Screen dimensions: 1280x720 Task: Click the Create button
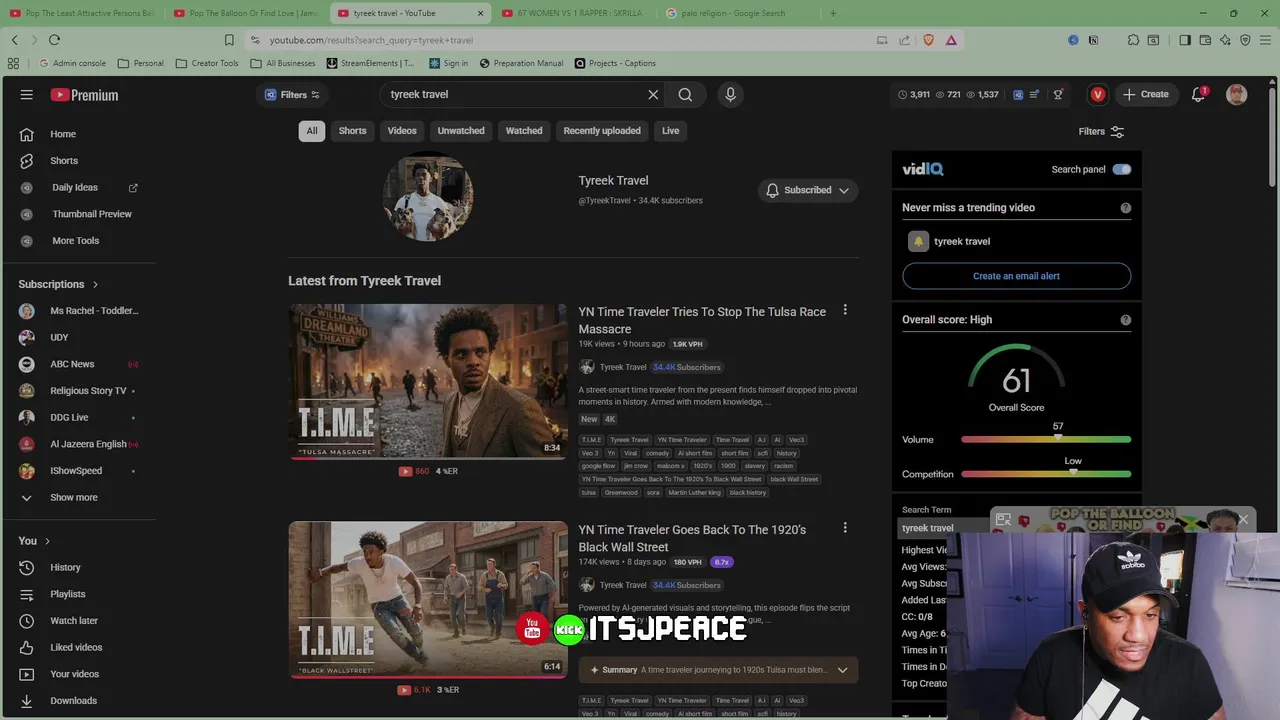pyautogui.click(x=1145, y=94)
